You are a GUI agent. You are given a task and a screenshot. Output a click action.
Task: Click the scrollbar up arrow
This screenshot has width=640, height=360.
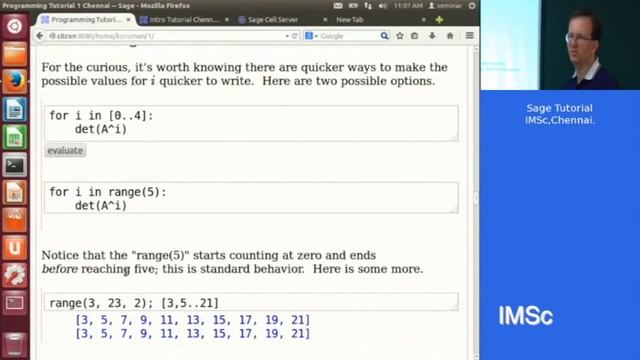(x=476, y=49)
